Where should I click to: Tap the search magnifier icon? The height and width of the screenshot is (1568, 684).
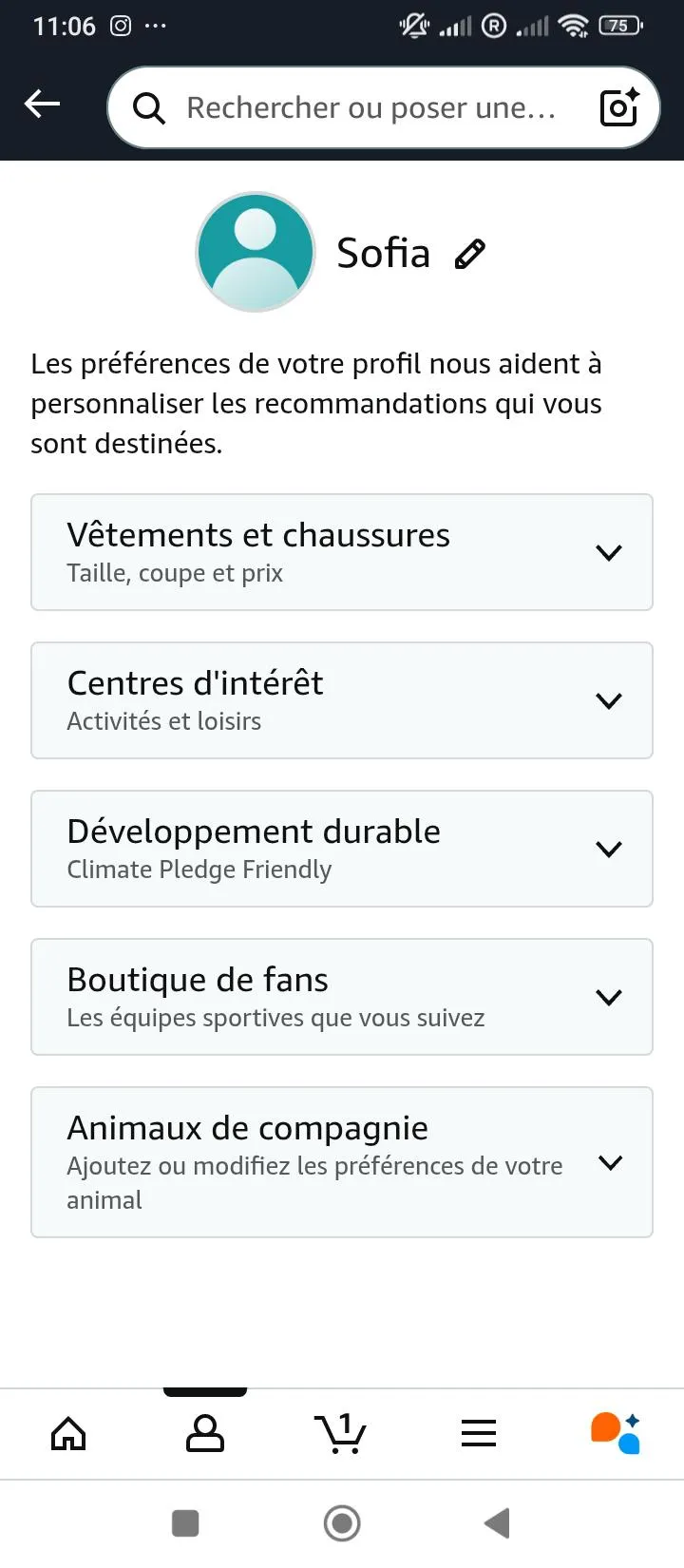pyautogui.click(x=148, y=108)
